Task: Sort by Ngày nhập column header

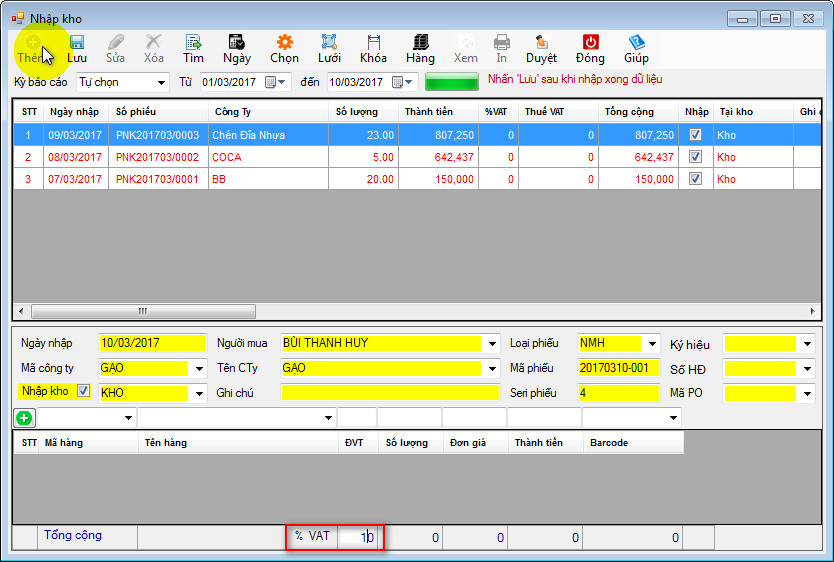Action: 74,112
